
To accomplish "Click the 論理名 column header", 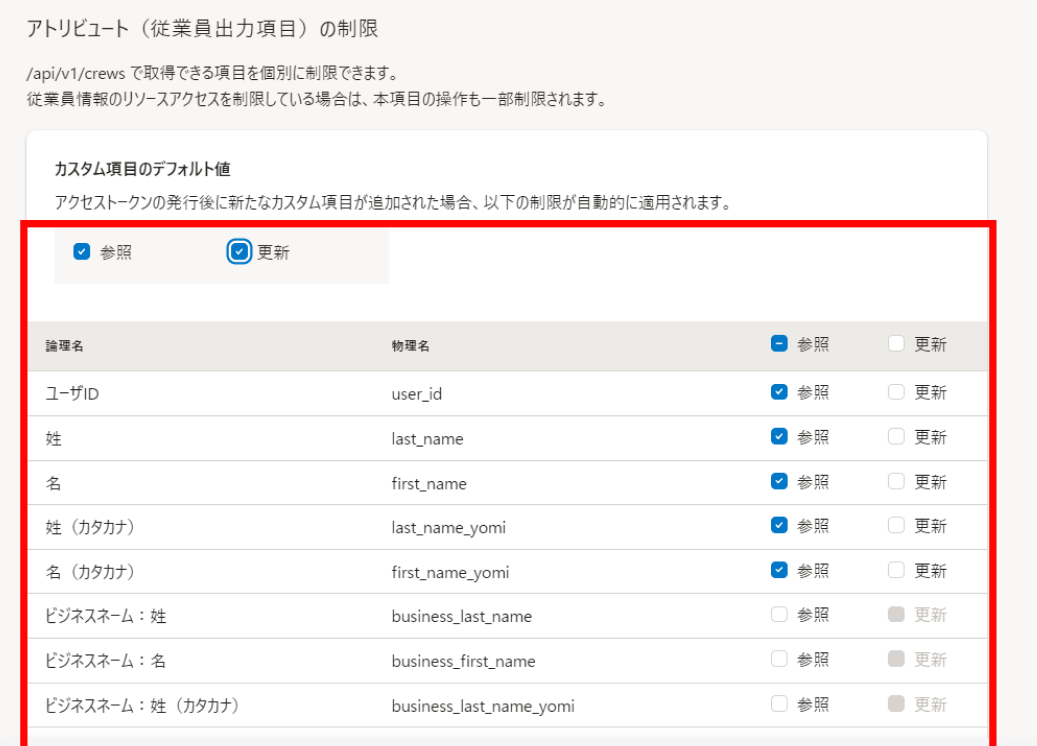I will pos(64,346).
